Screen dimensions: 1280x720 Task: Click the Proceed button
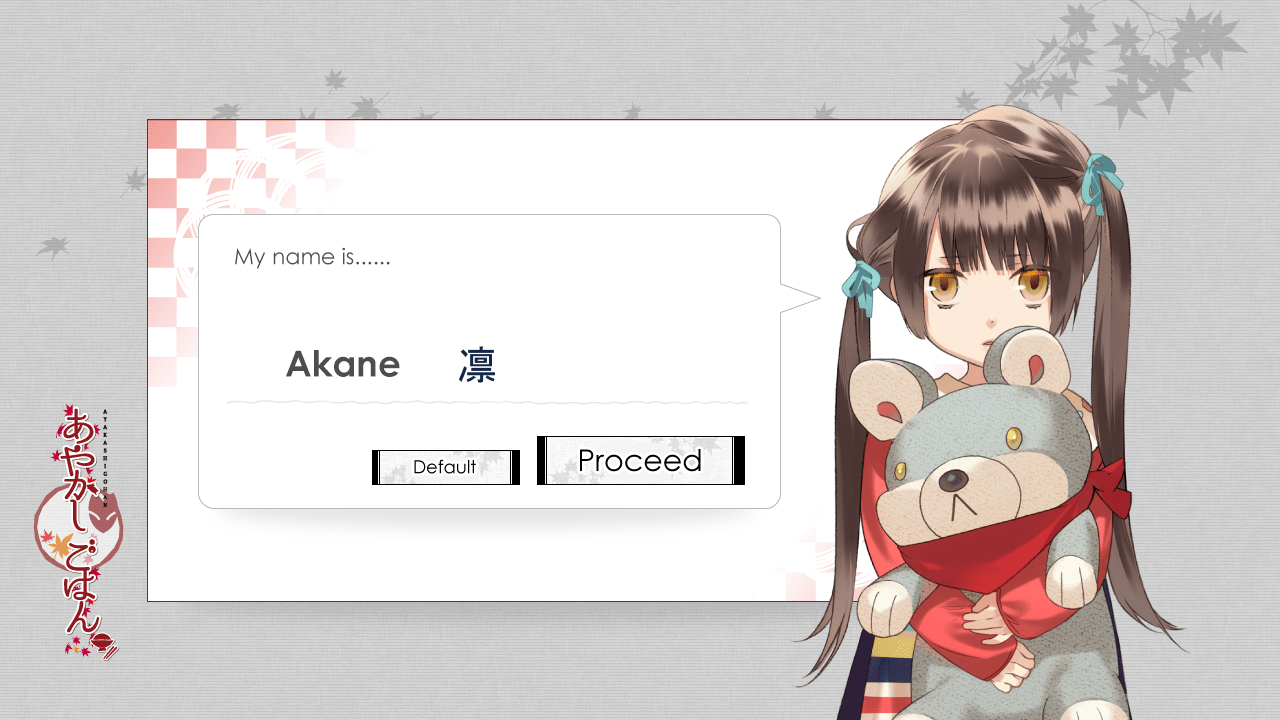pos(641,461)
